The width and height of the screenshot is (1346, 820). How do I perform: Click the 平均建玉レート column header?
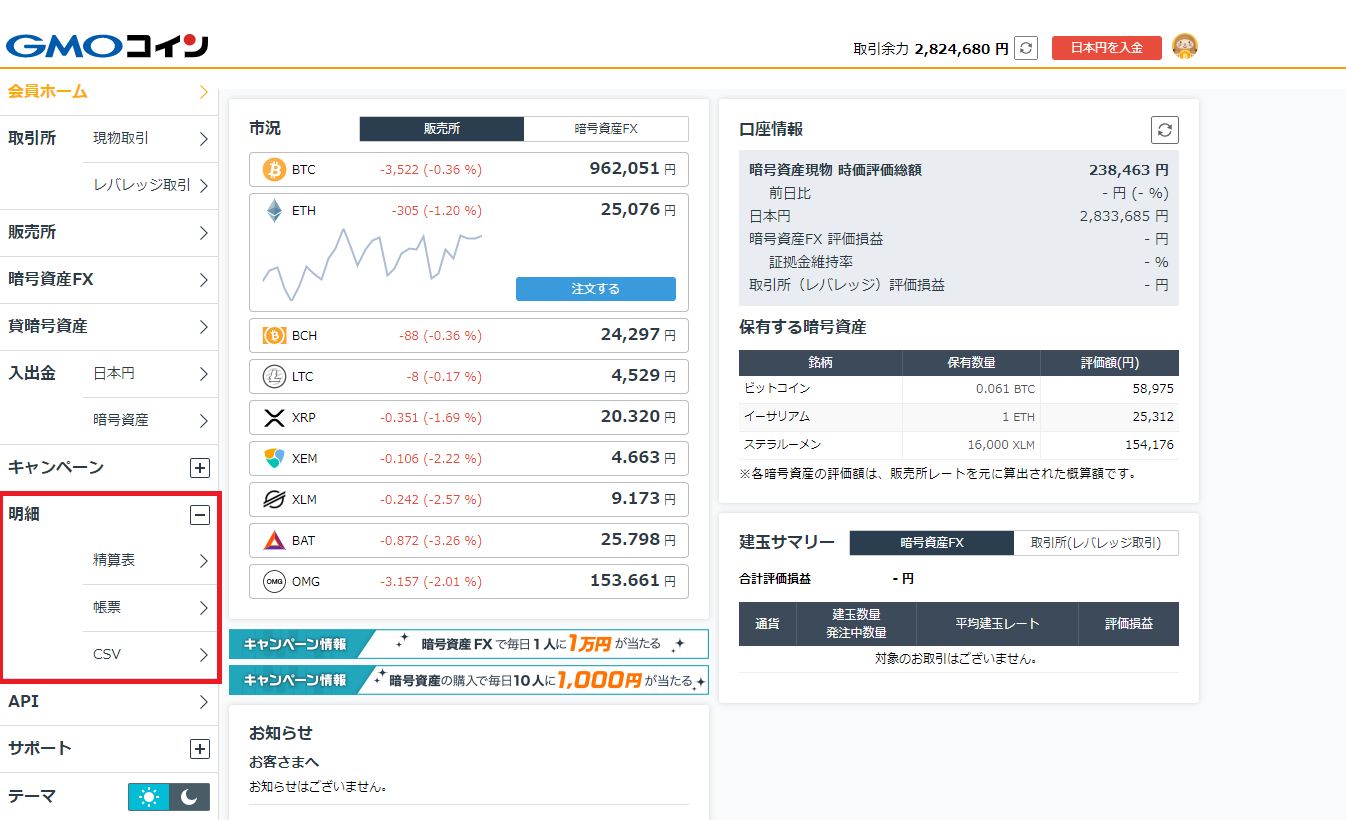click(x=997, y=624)
